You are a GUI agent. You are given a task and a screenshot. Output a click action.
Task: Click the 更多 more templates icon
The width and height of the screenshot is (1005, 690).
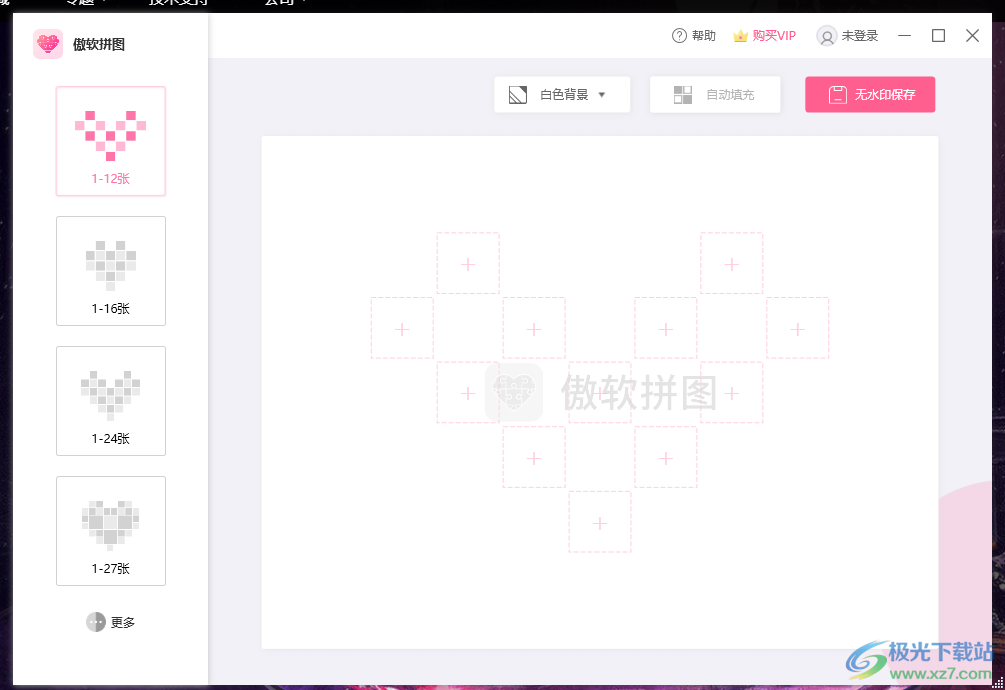(96, 622)
